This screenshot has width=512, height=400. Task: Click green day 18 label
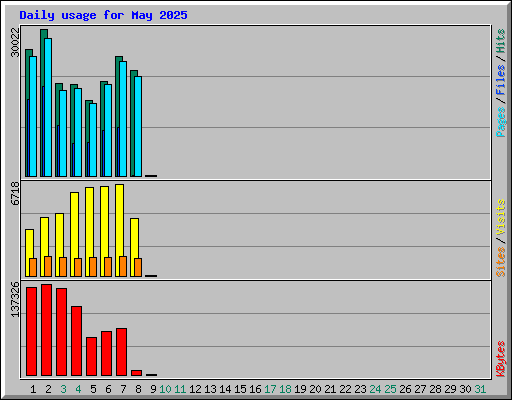285,389
